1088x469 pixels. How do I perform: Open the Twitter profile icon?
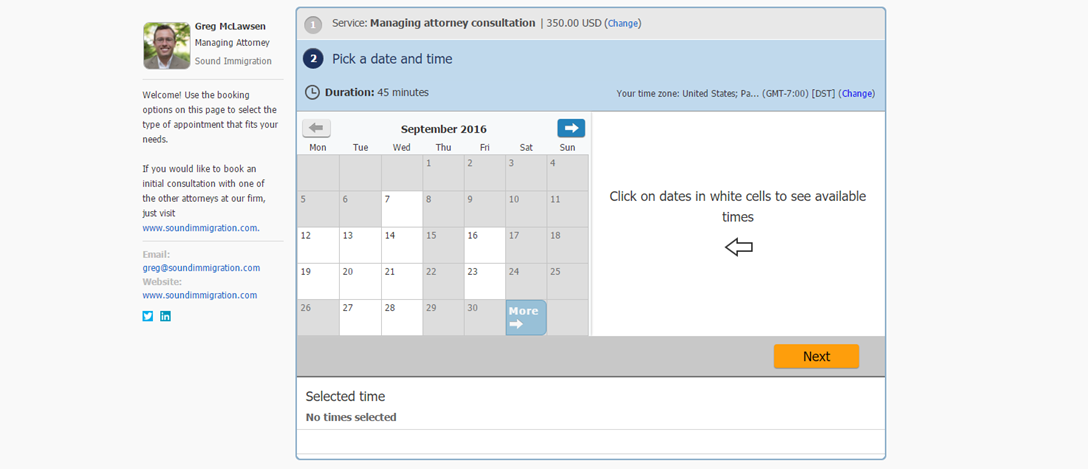148,316
